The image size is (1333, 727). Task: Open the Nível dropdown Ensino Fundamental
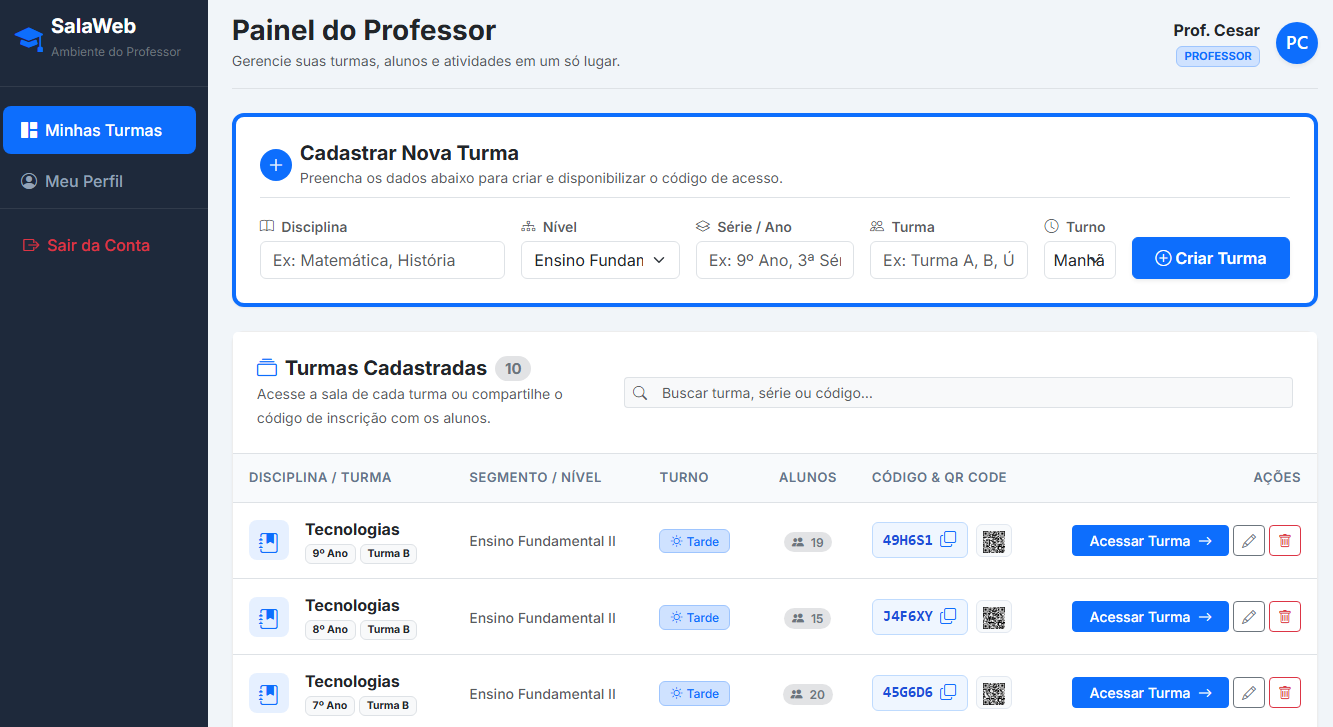600,260
